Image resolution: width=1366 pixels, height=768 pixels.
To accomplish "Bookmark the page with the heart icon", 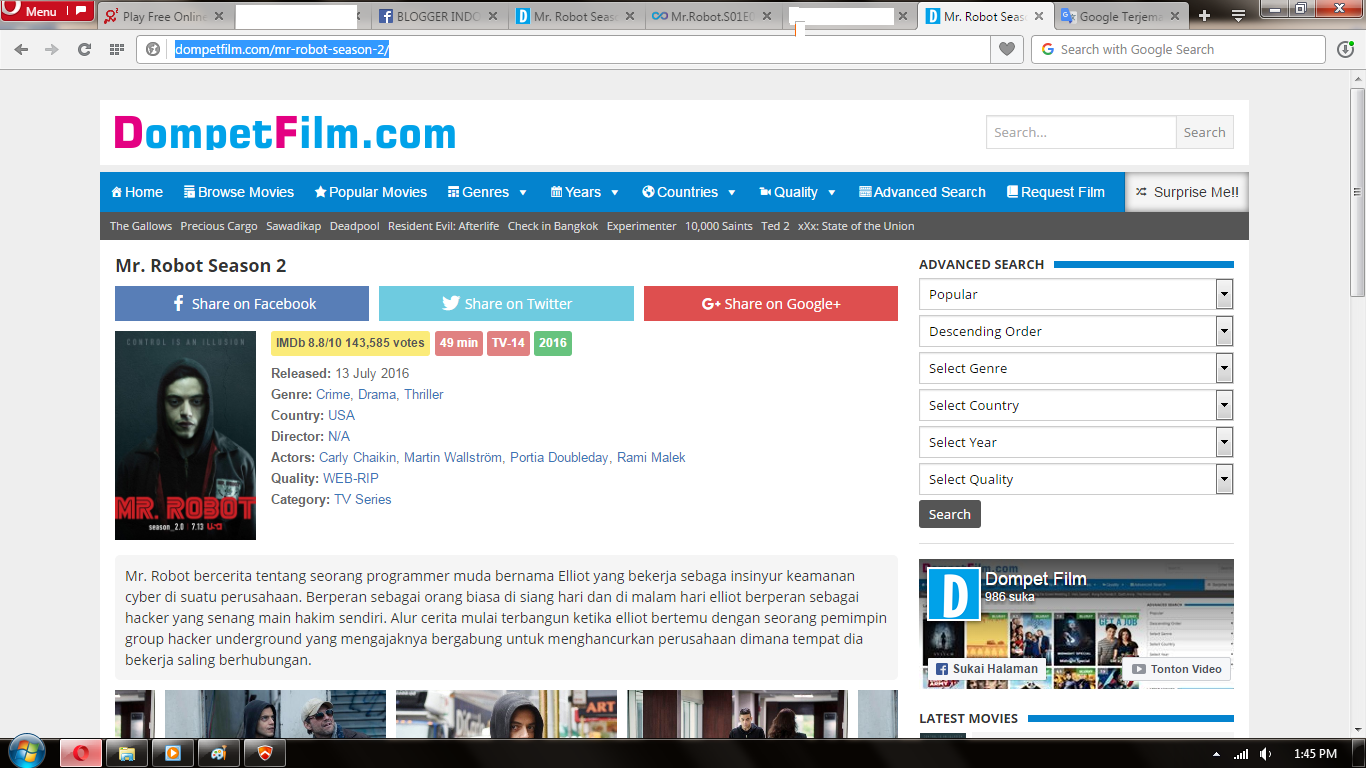I will coord(1006,49).
